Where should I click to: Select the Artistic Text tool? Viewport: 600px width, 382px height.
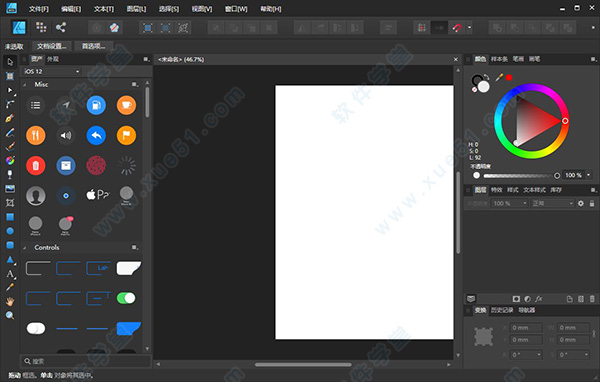tap(10, 274)
